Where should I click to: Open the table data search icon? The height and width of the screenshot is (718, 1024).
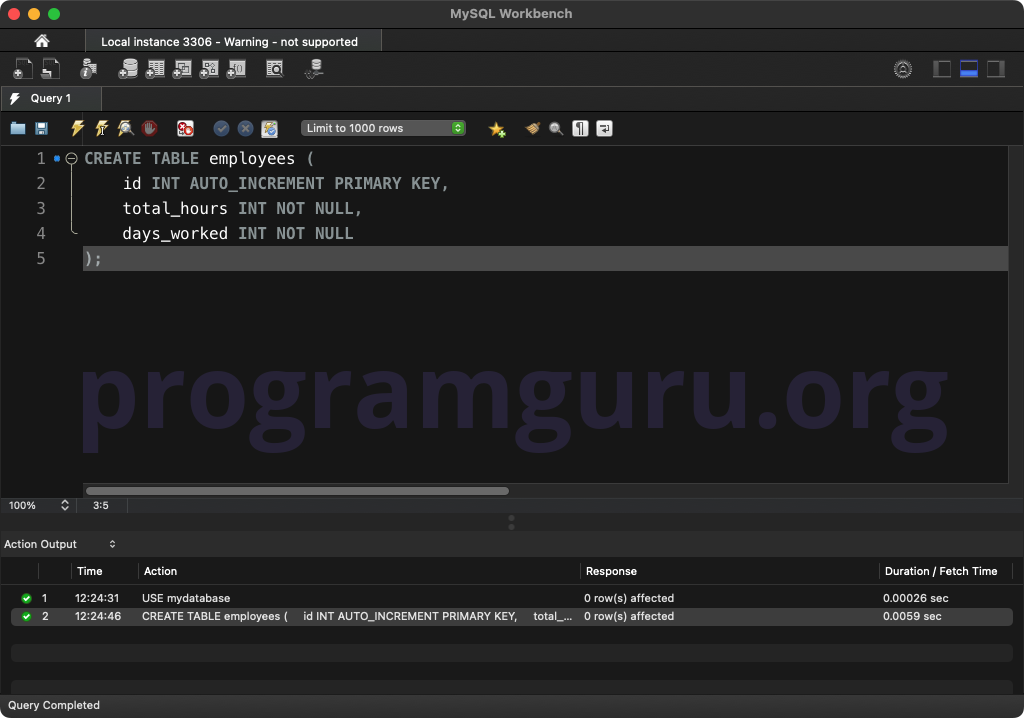pyautogui.click(x=275, y=68)
